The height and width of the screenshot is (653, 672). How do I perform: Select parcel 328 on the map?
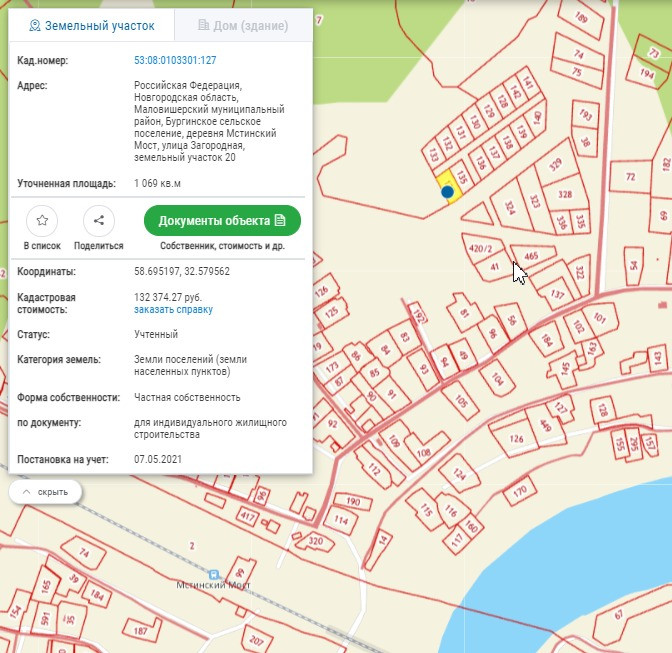565,194
